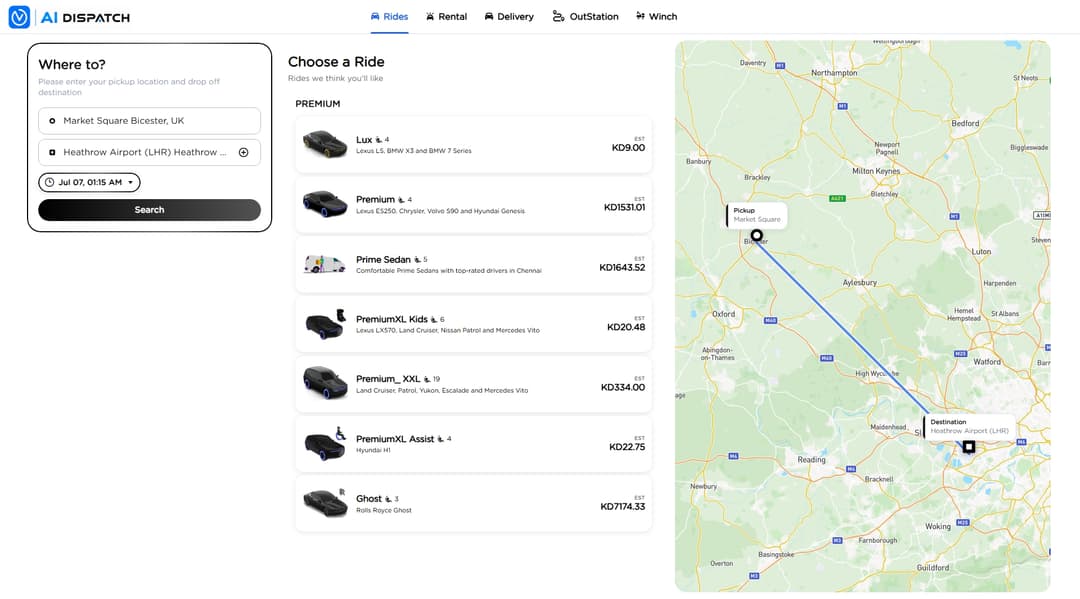Click the KD22.75 price
Screen dimensions: 1080x599
point(627,447)
